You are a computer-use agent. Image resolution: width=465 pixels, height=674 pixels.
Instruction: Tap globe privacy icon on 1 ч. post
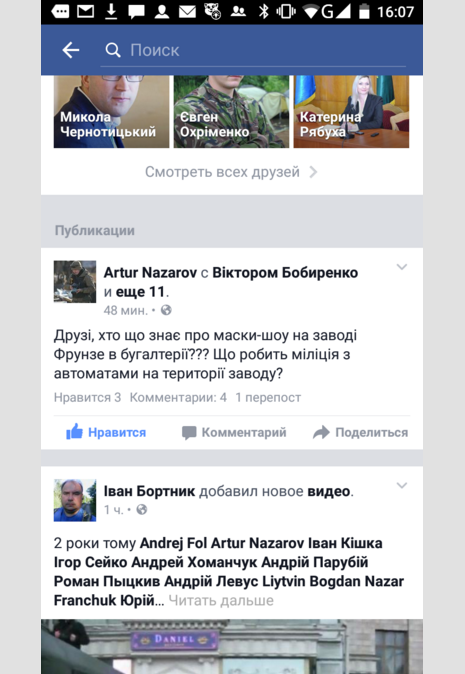[x=142, y=509]
